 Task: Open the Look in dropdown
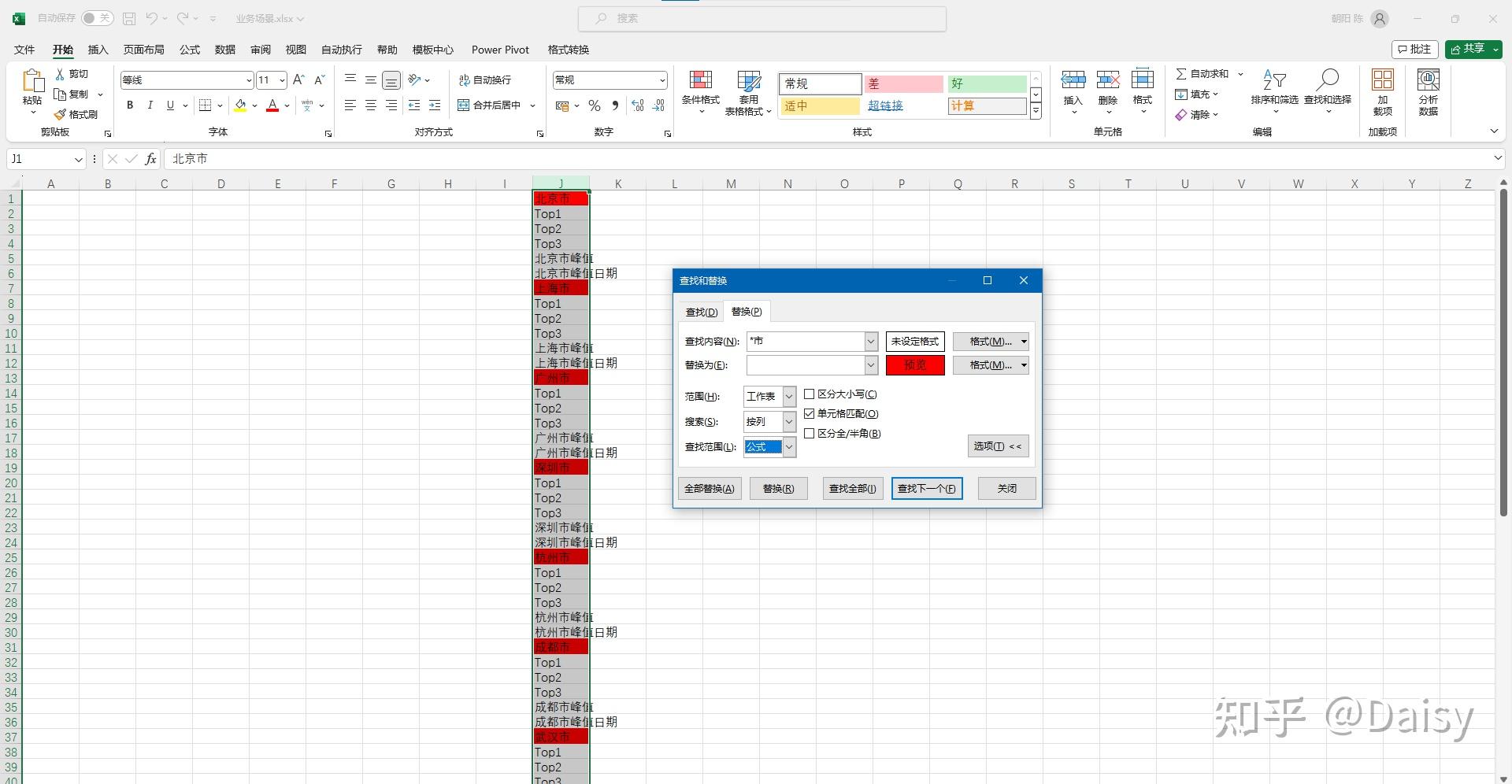pos(789,447)
